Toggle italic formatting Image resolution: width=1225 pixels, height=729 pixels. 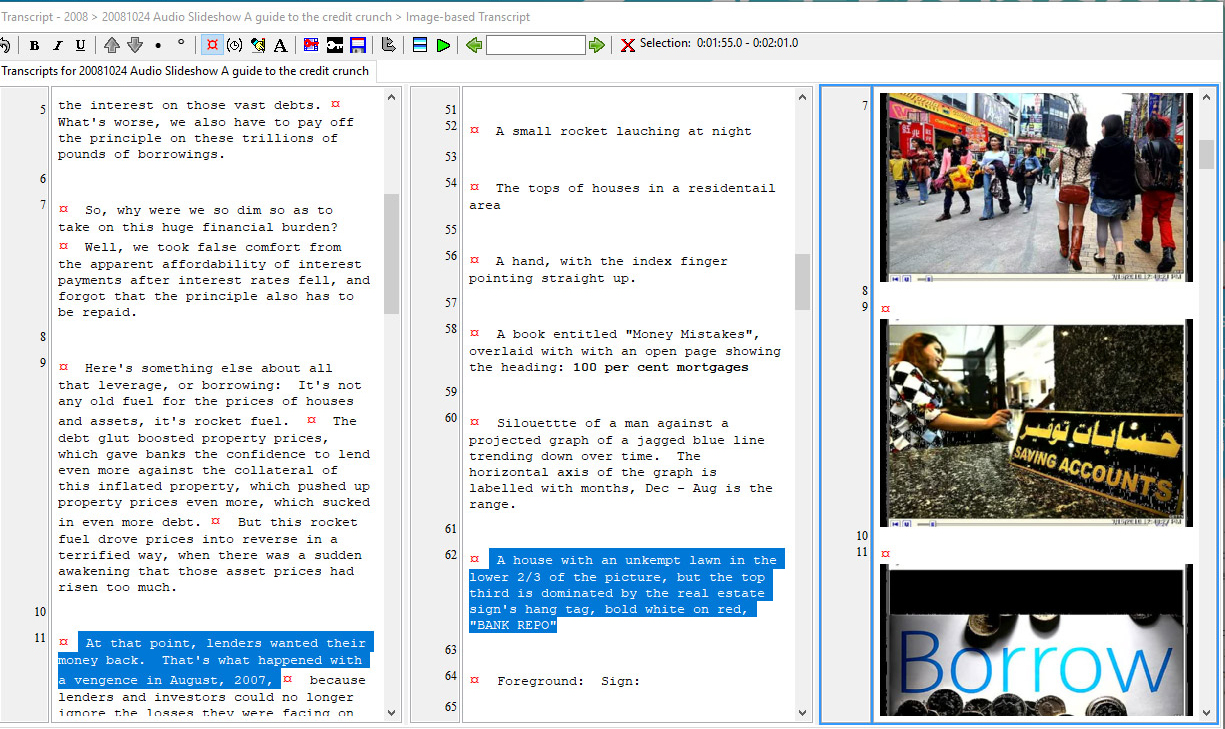click(57, 45)
